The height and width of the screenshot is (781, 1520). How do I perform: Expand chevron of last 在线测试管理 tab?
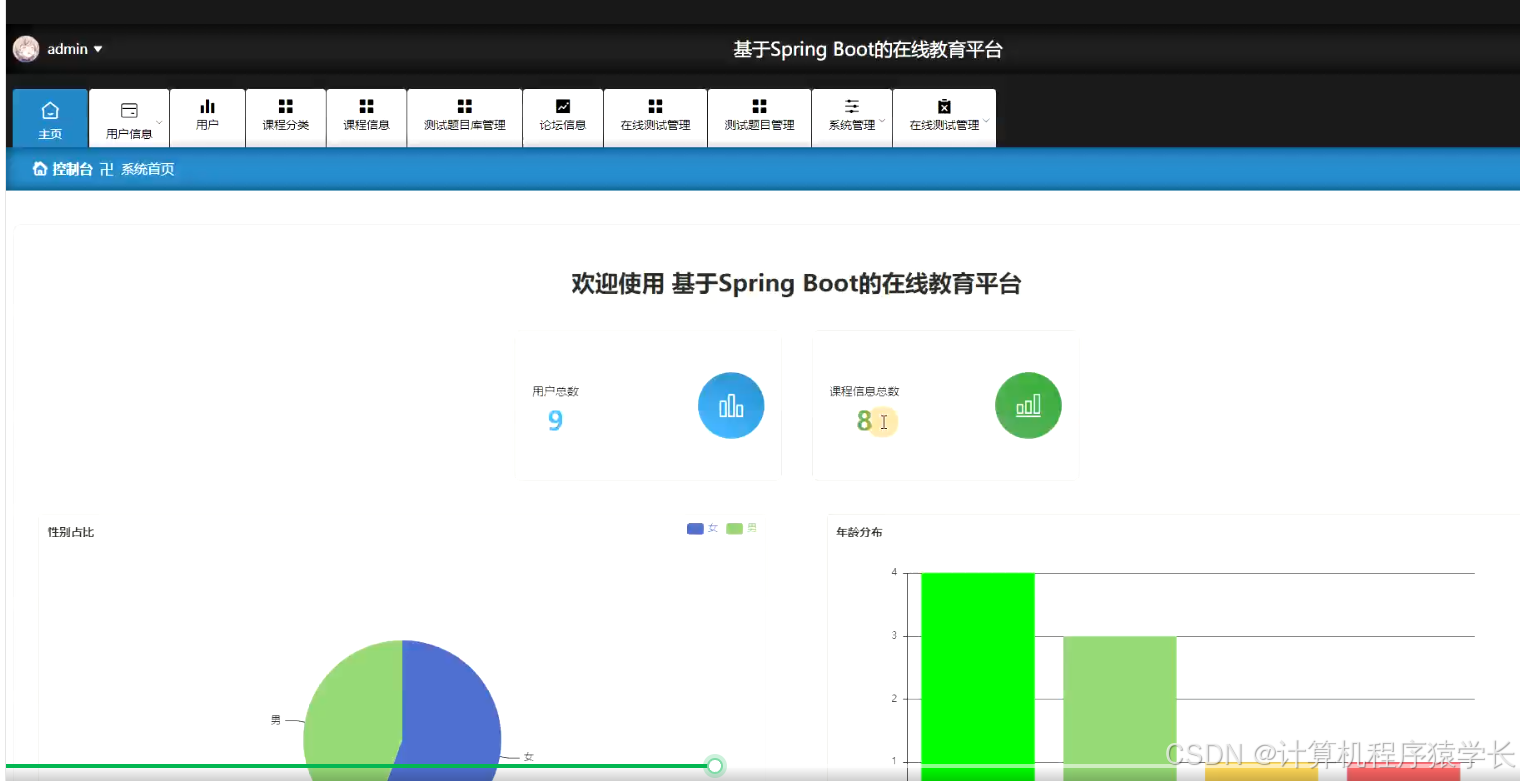pyautogui.click(x=986, y=121)
